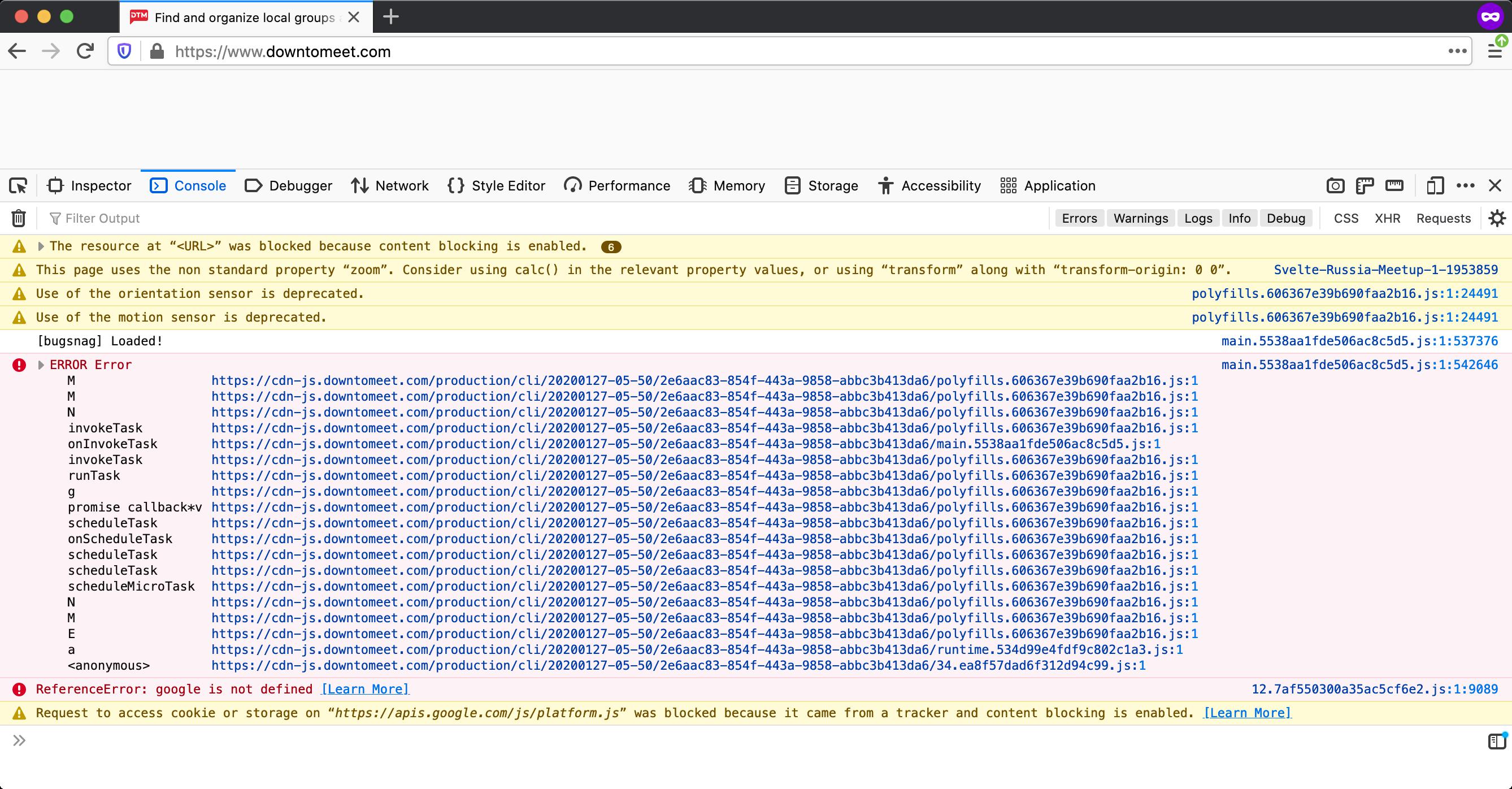Open console settings via gear icon
The width and height of the screenshot is (1512, 789).
1498,218
